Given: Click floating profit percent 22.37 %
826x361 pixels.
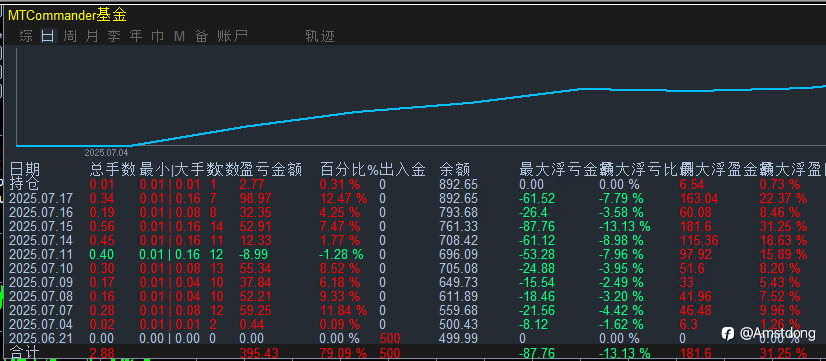Looking at the screenshot, I should tap(783, 199).
